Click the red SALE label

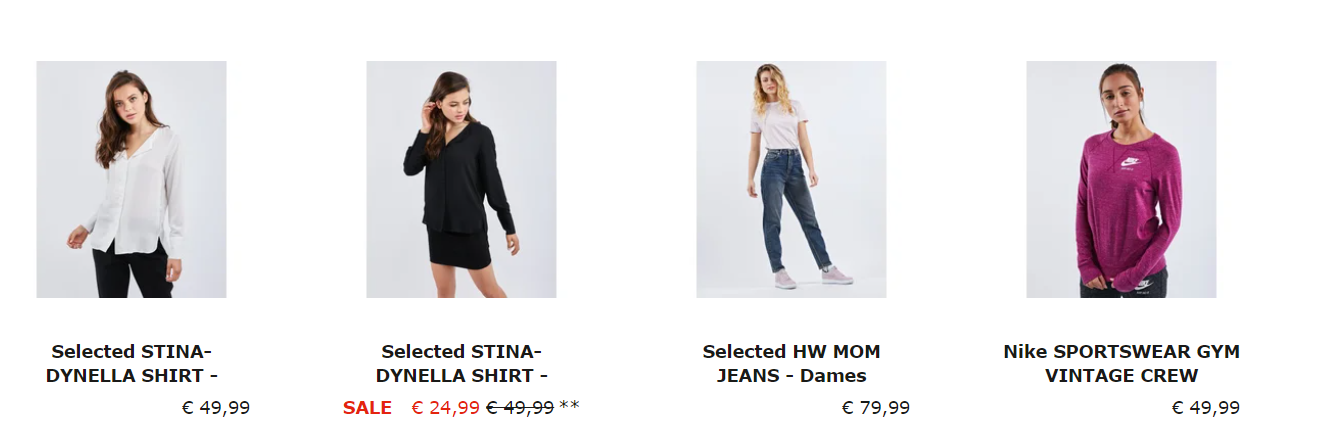(367, 408)
